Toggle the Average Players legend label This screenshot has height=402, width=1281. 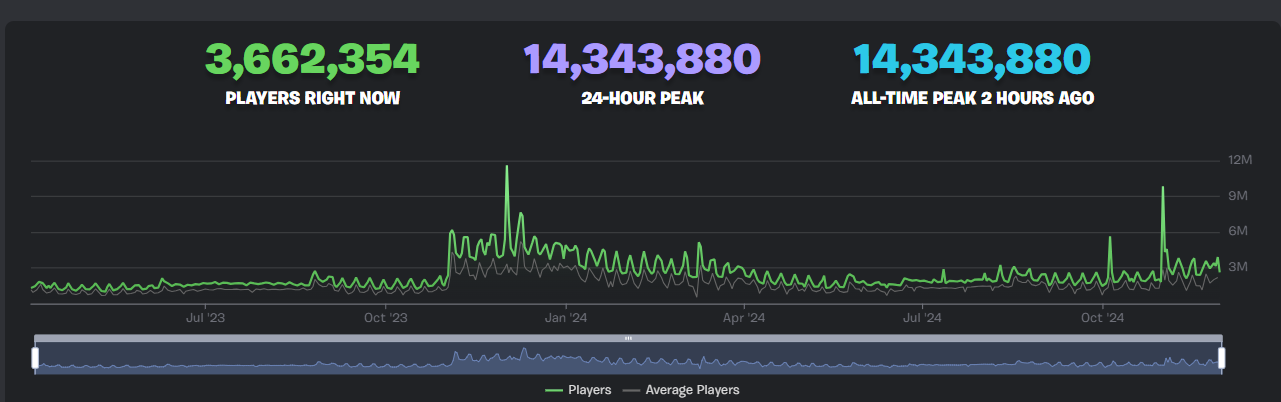tap(692, 390)
